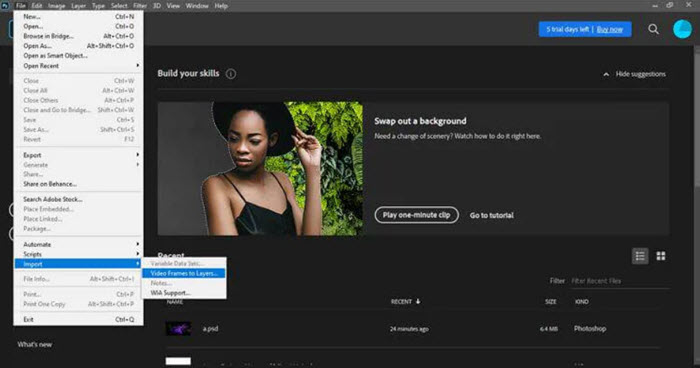Viewport: 700px width, 368px height.
Task: Expand the Automate submenu
Action: [x=138, y=244]
